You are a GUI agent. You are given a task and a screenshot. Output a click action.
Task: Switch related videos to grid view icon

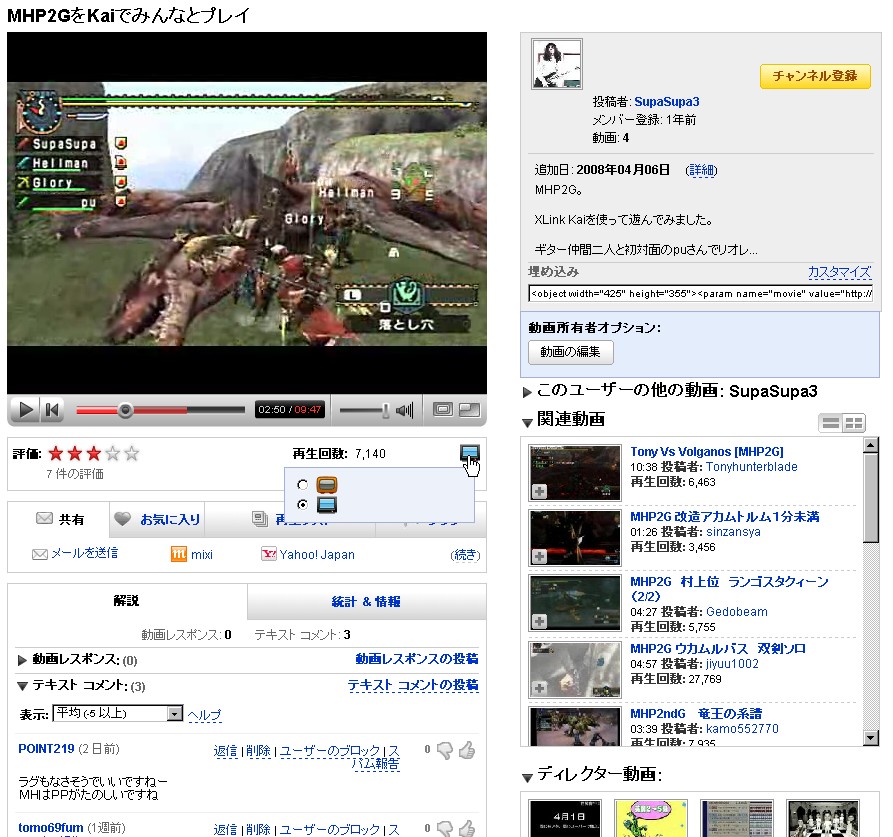854,422
